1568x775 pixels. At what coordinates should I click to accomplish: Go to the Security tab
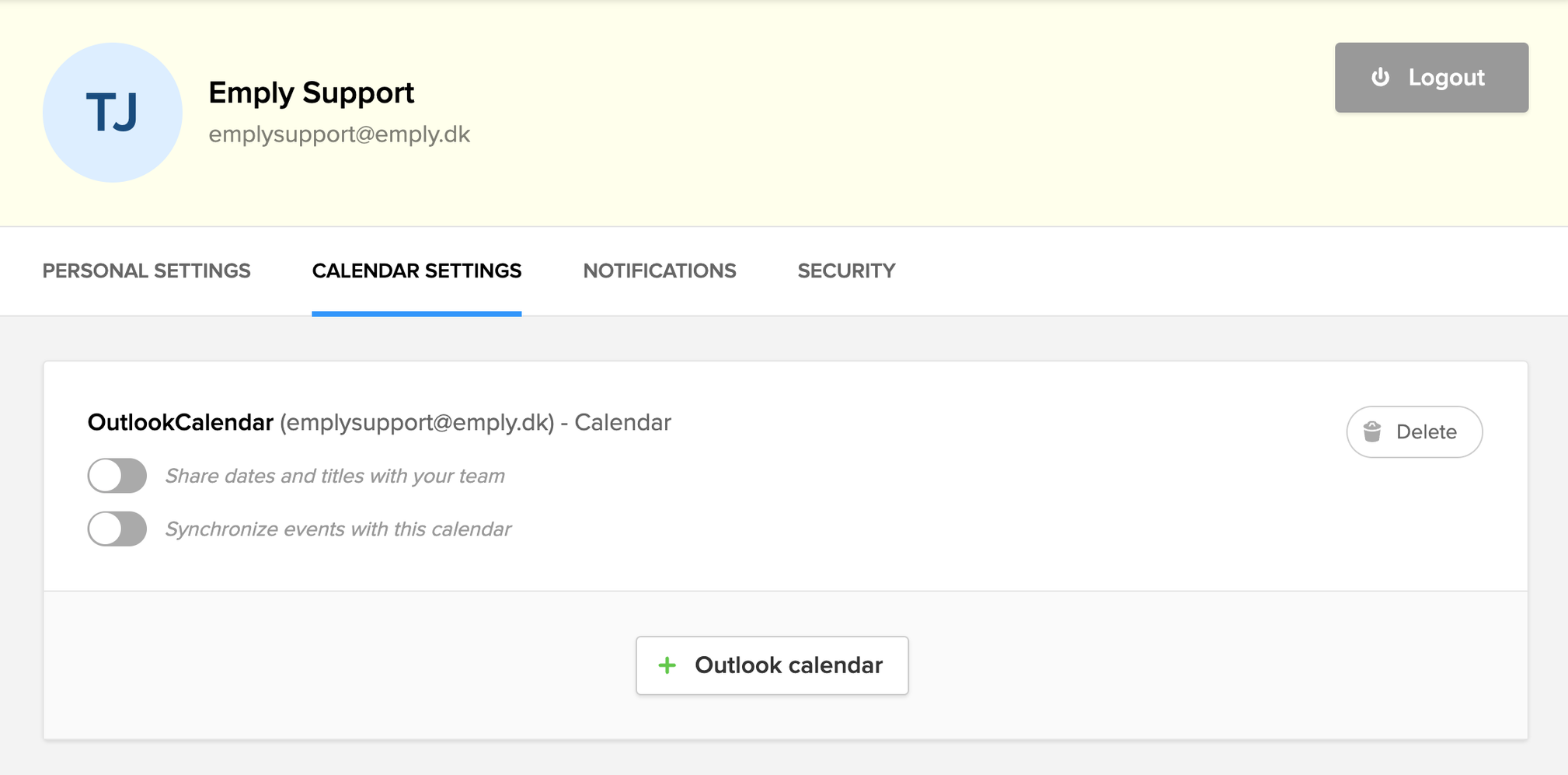(x=846, y=271)
